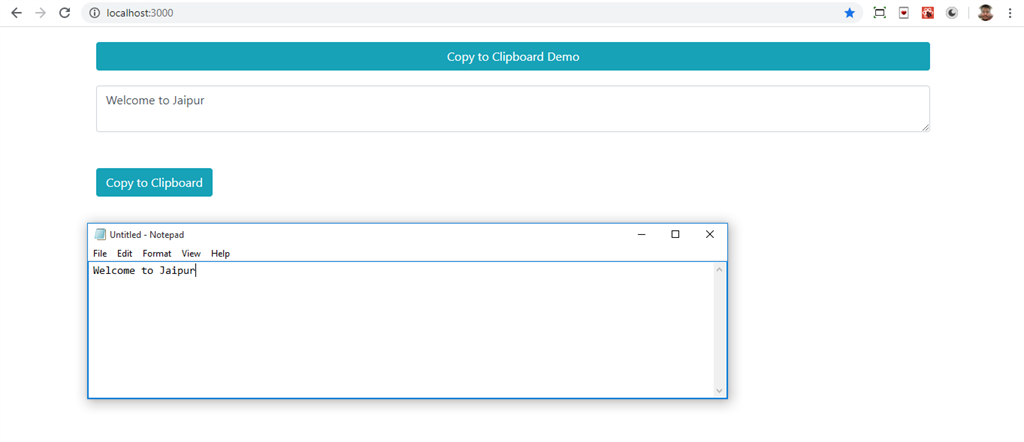Click the resize grip of the textarea
1024x442 pixels.
(925, 127)
